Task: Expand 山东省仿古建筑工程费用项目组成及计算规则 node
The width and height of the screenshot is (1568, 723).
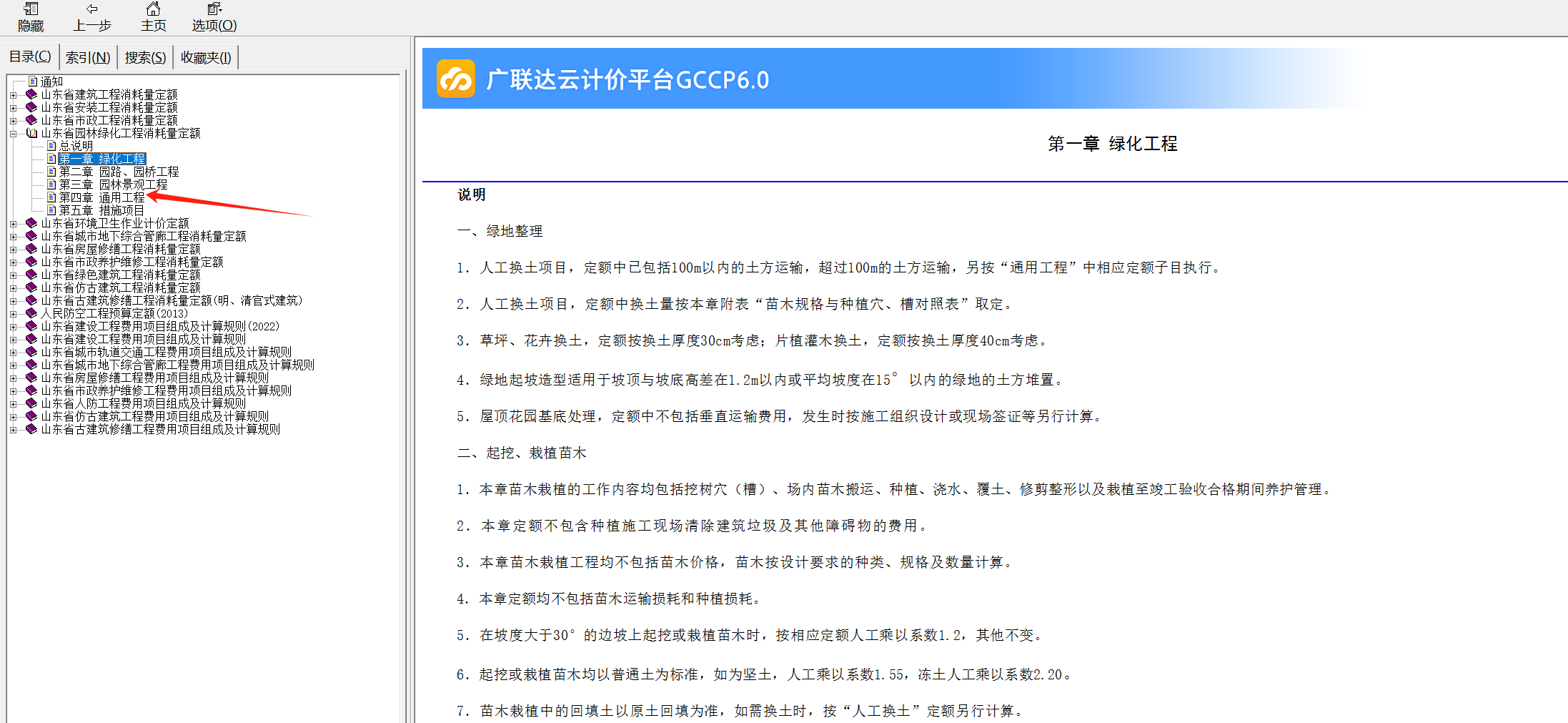Action: (x=13, y=417)
